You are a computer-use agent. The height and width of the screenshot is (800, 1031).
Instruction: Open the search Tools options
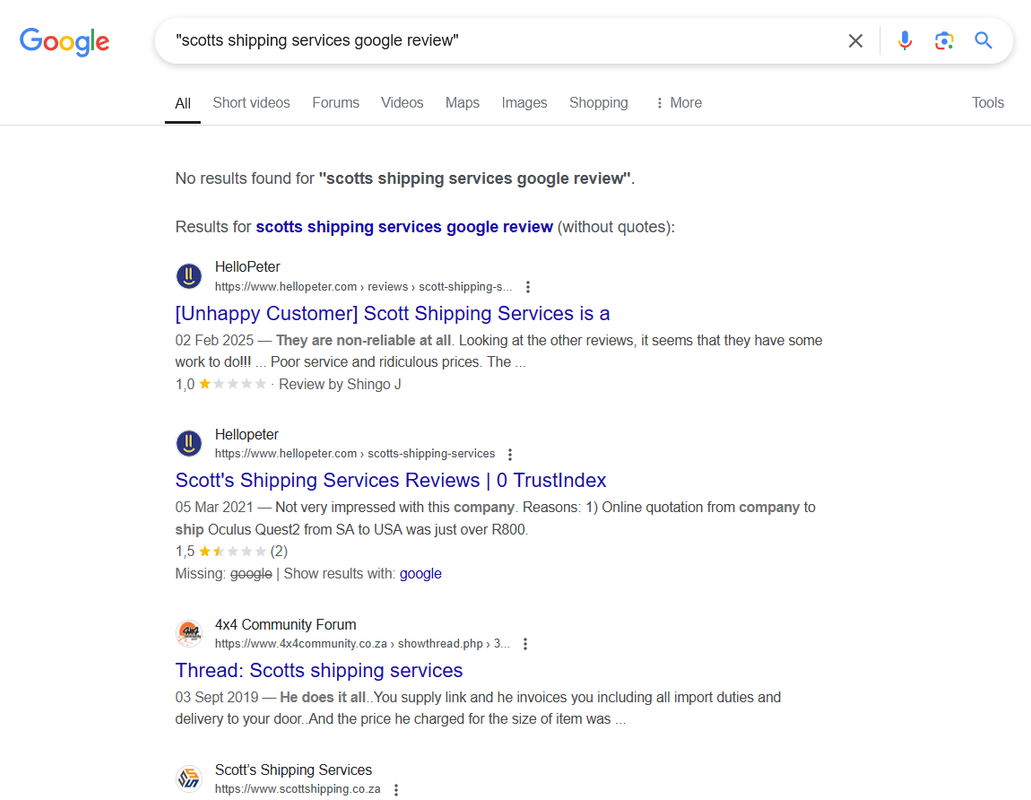point(988,103)
